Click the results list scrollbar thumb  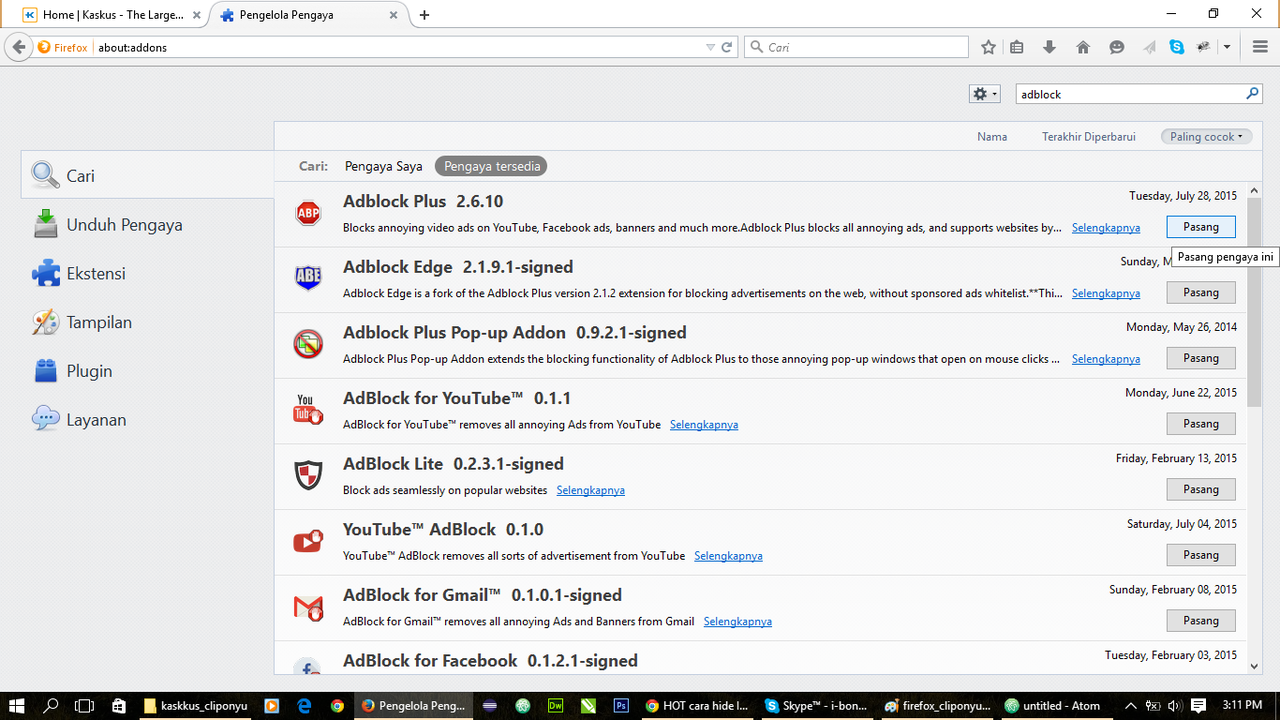(x=1254, y=303)
